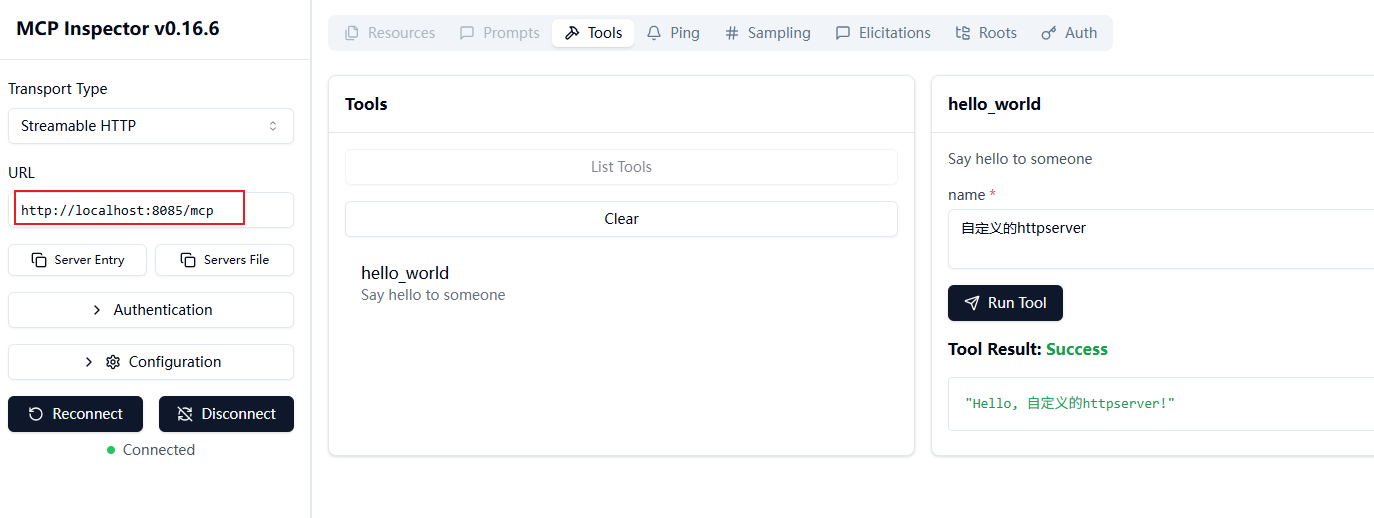The width and height of the screenshot is (1374, 518).
Task: Open the Resources tab
Action: [x=390, y=33]
